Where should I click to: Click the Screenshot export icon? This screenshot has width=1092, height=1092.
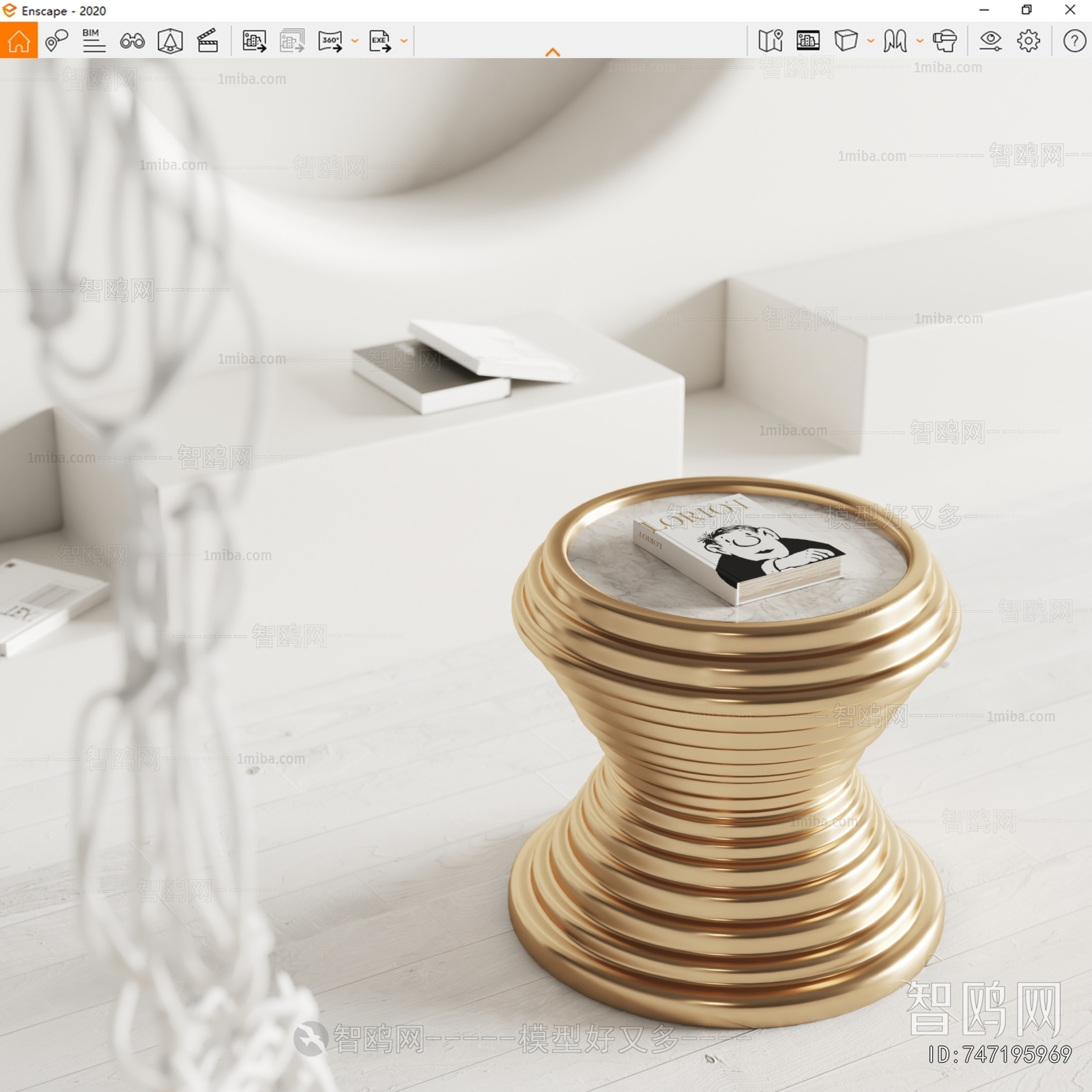254,41
